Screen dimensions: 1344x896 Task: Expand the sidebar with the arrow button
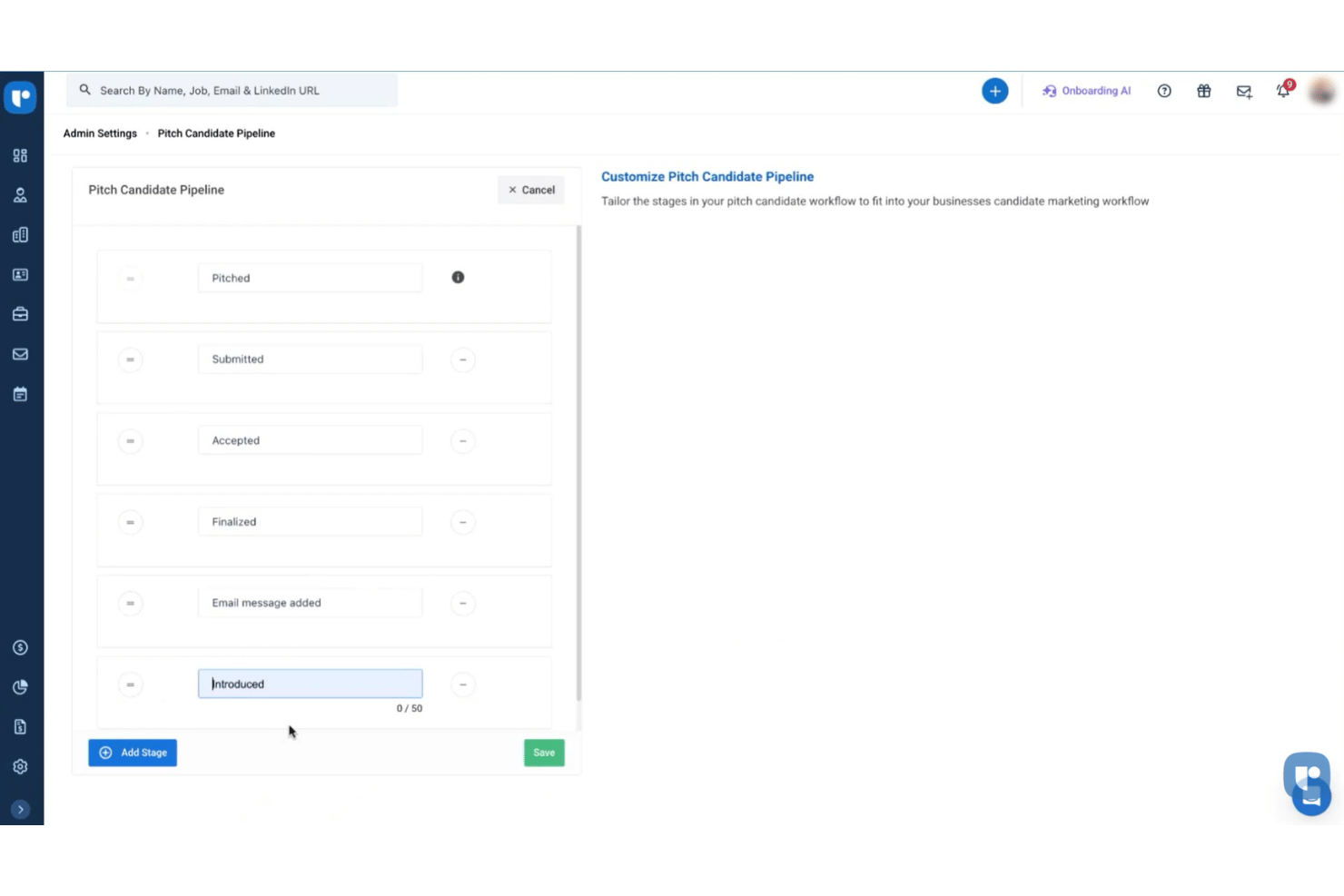[20, 809]
